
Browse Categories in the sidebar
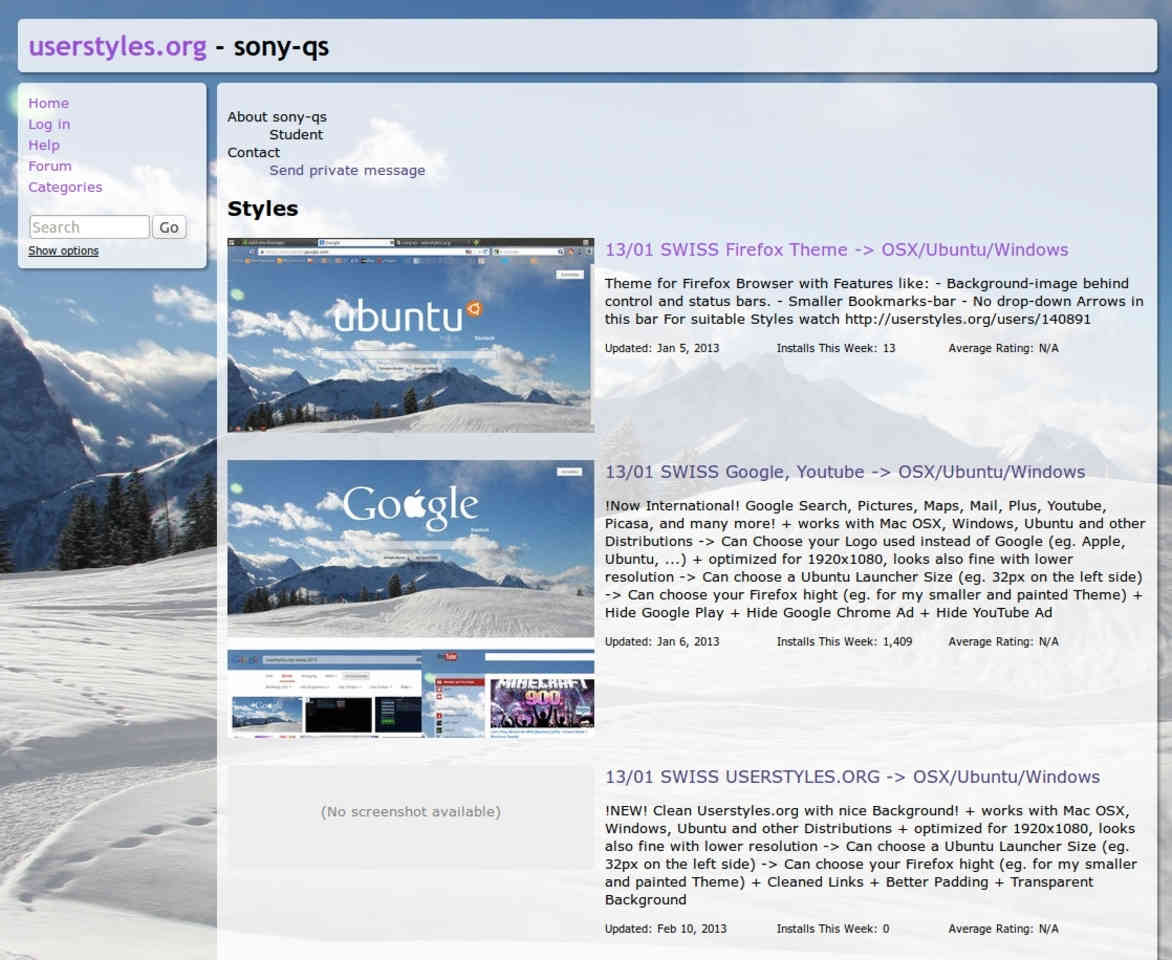(65, 187)
